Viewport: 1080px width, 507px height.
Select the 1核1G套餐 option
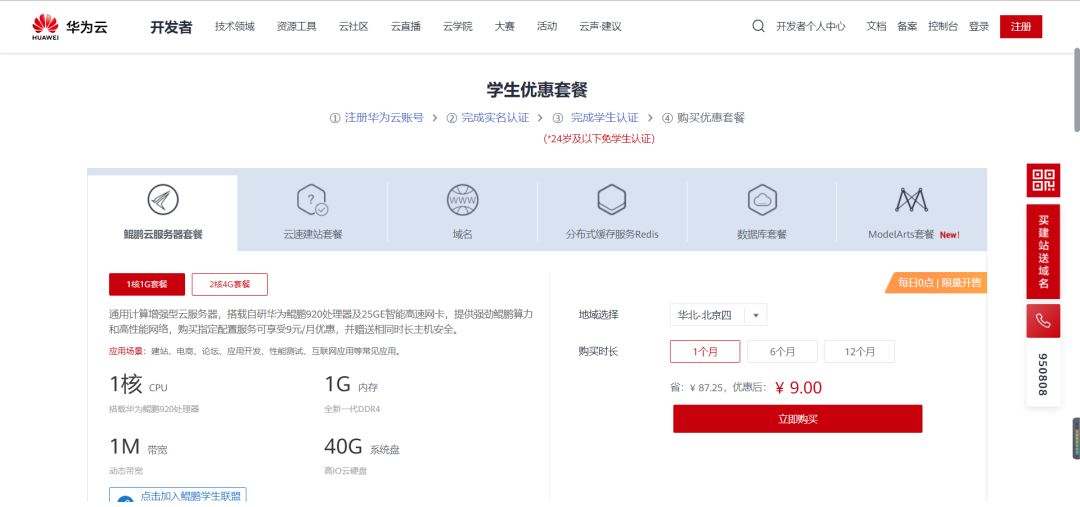[x=147, y=284]
